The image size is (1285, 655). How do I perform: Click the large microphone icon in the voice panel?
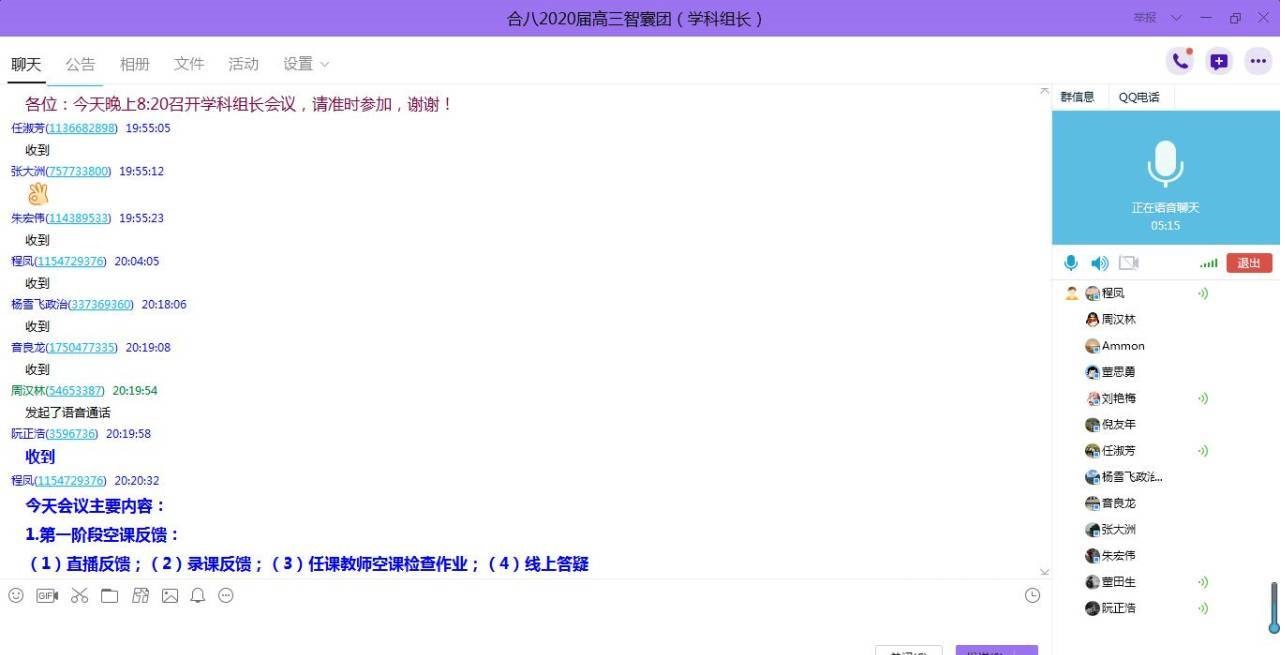pos(1165,163)
